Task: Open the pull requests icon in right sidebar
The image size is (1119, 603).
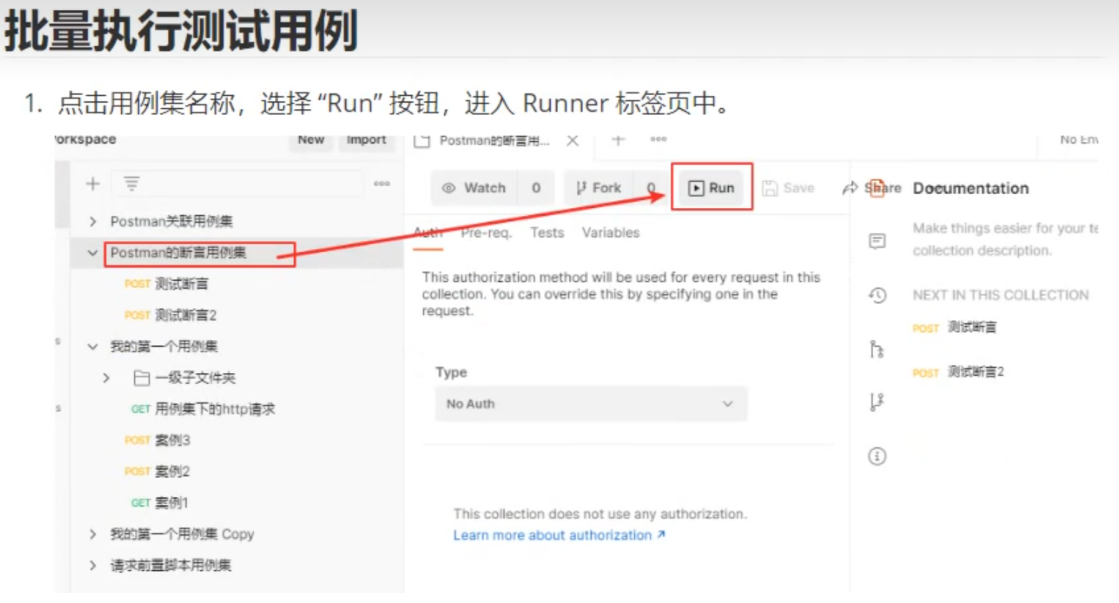Action: click(x=877, y=349)
